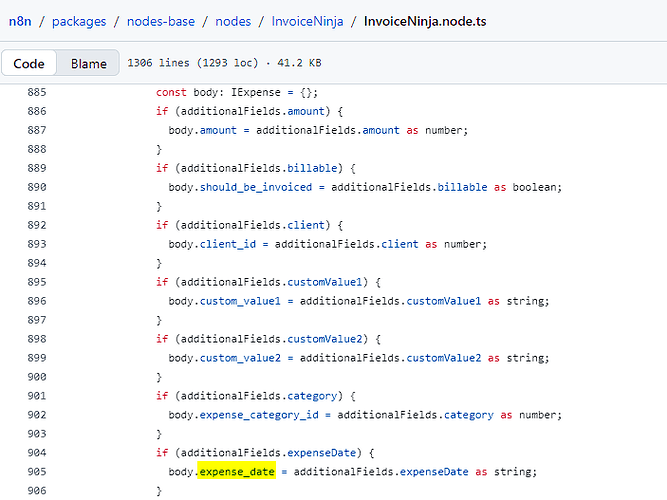Image resolution: width=667 pixels, height=500 pixels.
Task: Click the highlighted expense_date text
Action: tap(237, 472)
